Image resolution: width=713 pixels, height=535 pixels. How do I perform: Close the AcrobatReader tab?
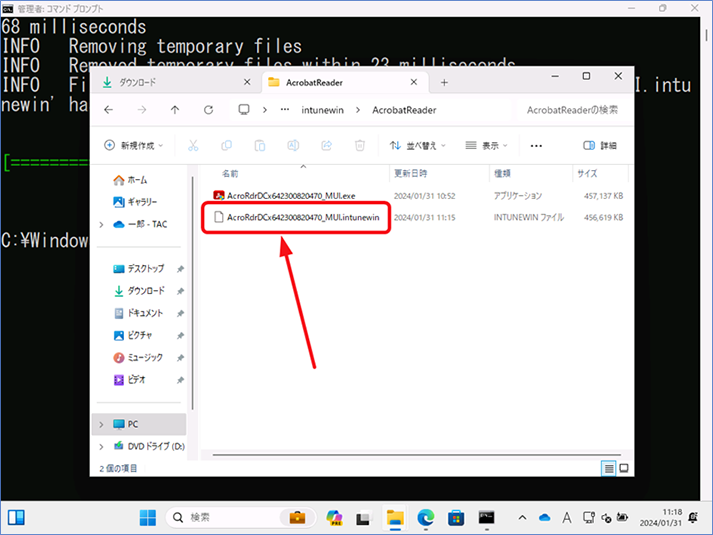(x=414, y=82)
